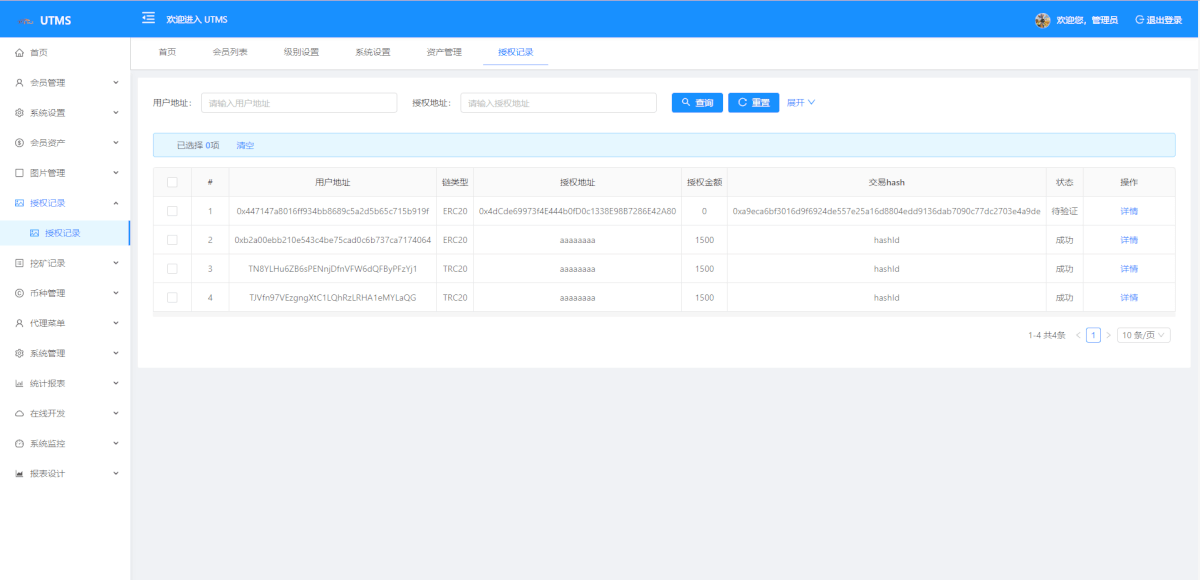
Task: Click the cloud icon beside 在线开发
Action: coord(19,413)
